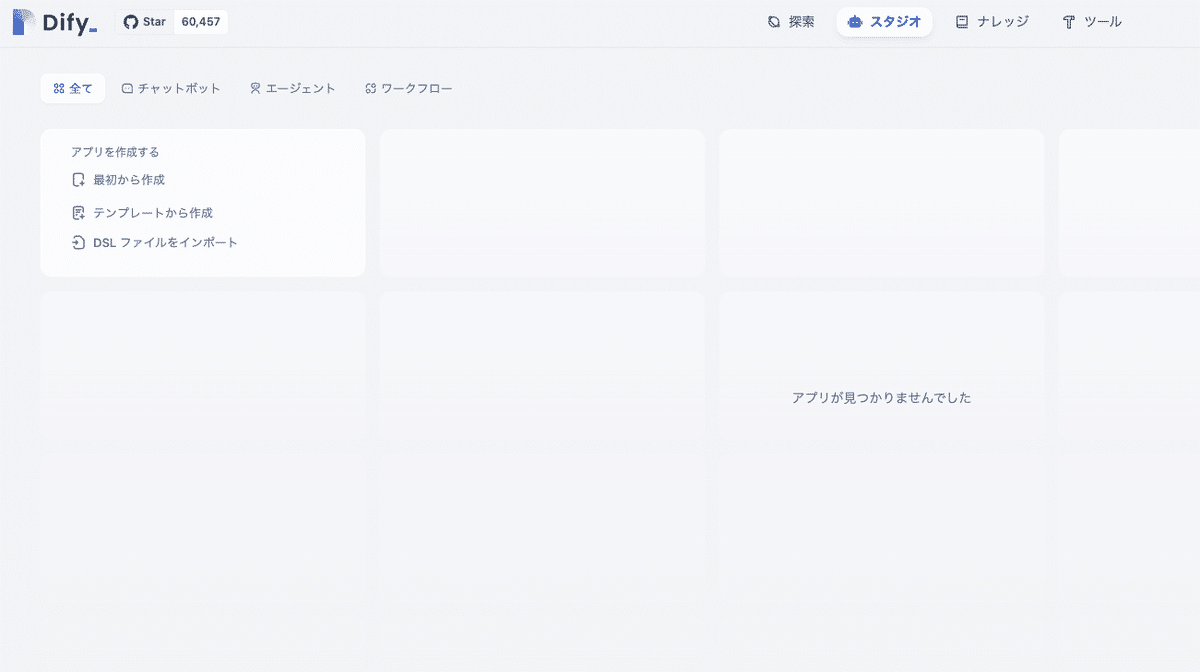This screenshot has height=672, width=1200.
Task: Open the ナレッジ tab
Action: point(992,22)
